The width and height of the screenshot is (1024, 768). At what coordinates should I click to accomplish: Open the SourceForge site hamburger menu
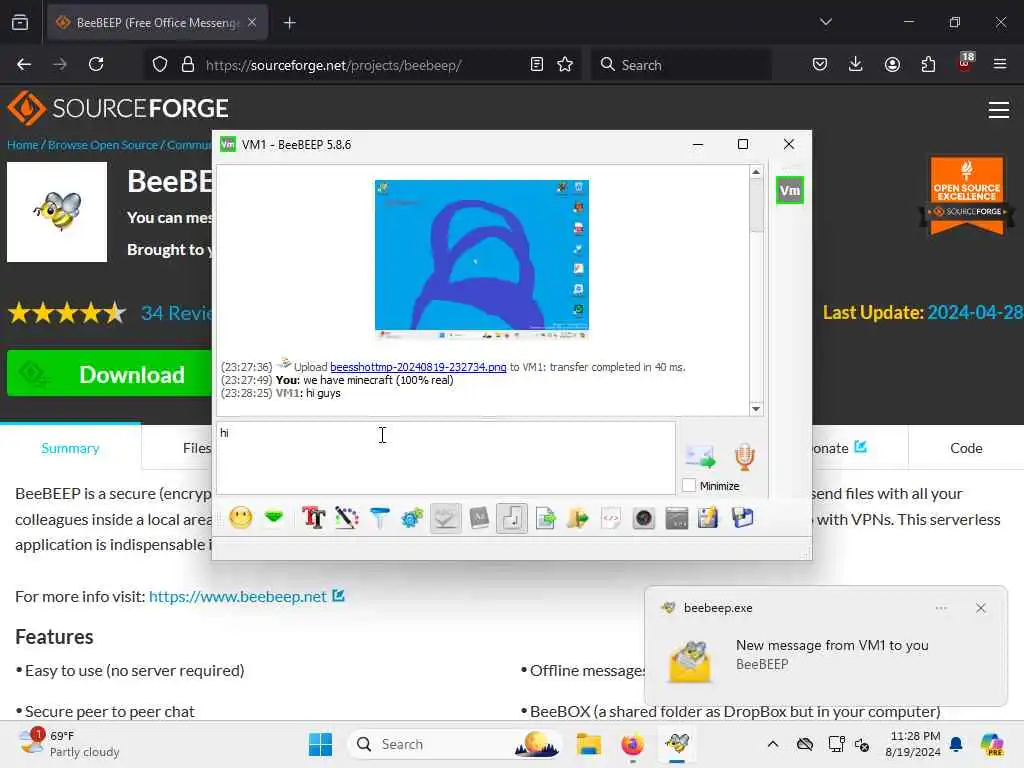[999, 110]
